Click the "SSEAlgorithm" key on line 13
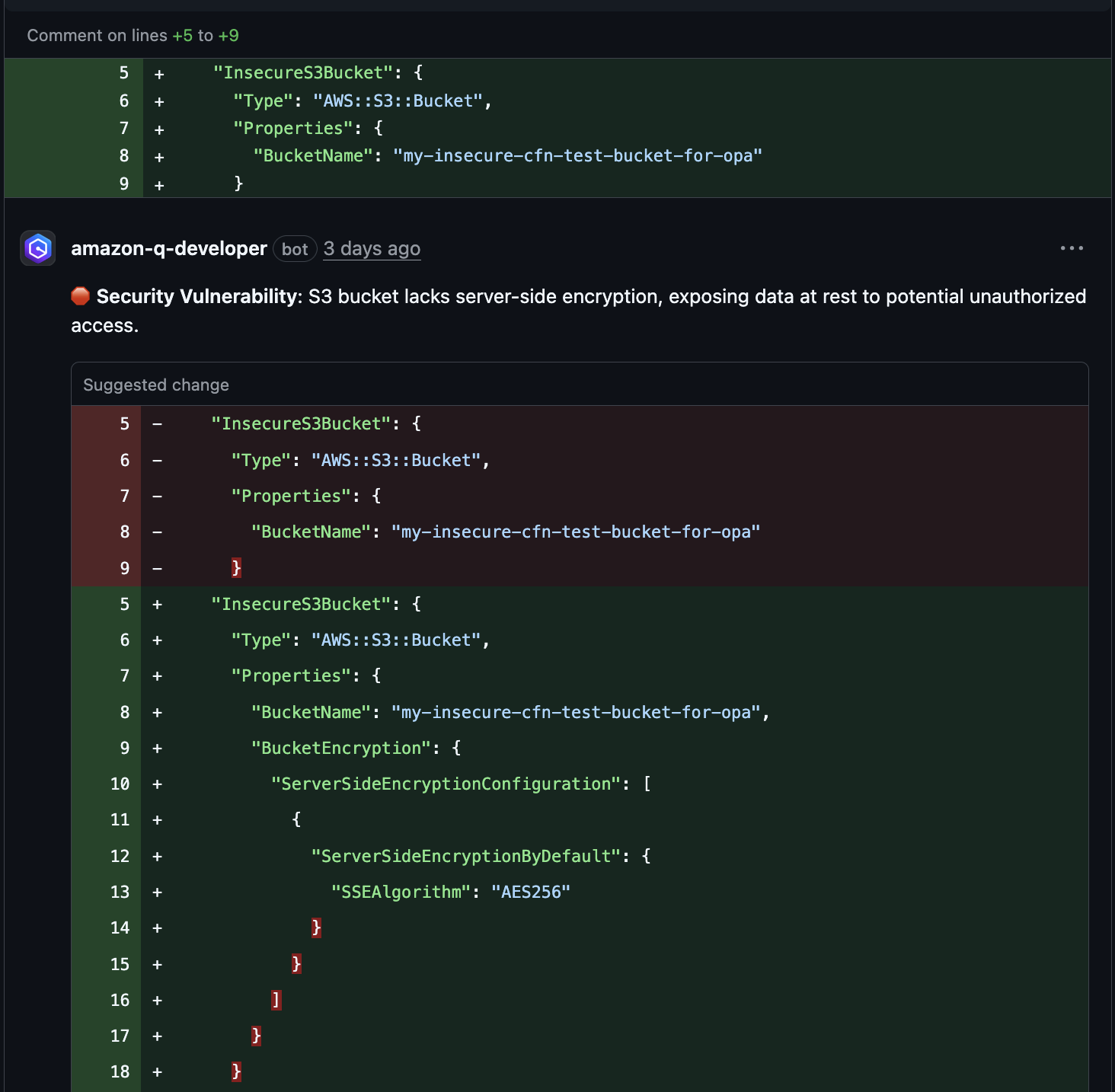The image size is (1115, 1092). tap(401, 892)
